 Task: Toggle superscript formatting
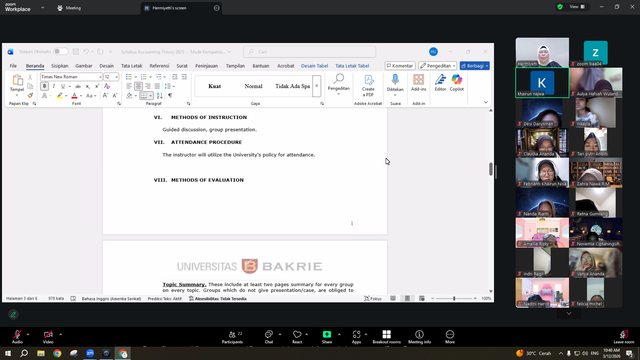pos(97,86)
